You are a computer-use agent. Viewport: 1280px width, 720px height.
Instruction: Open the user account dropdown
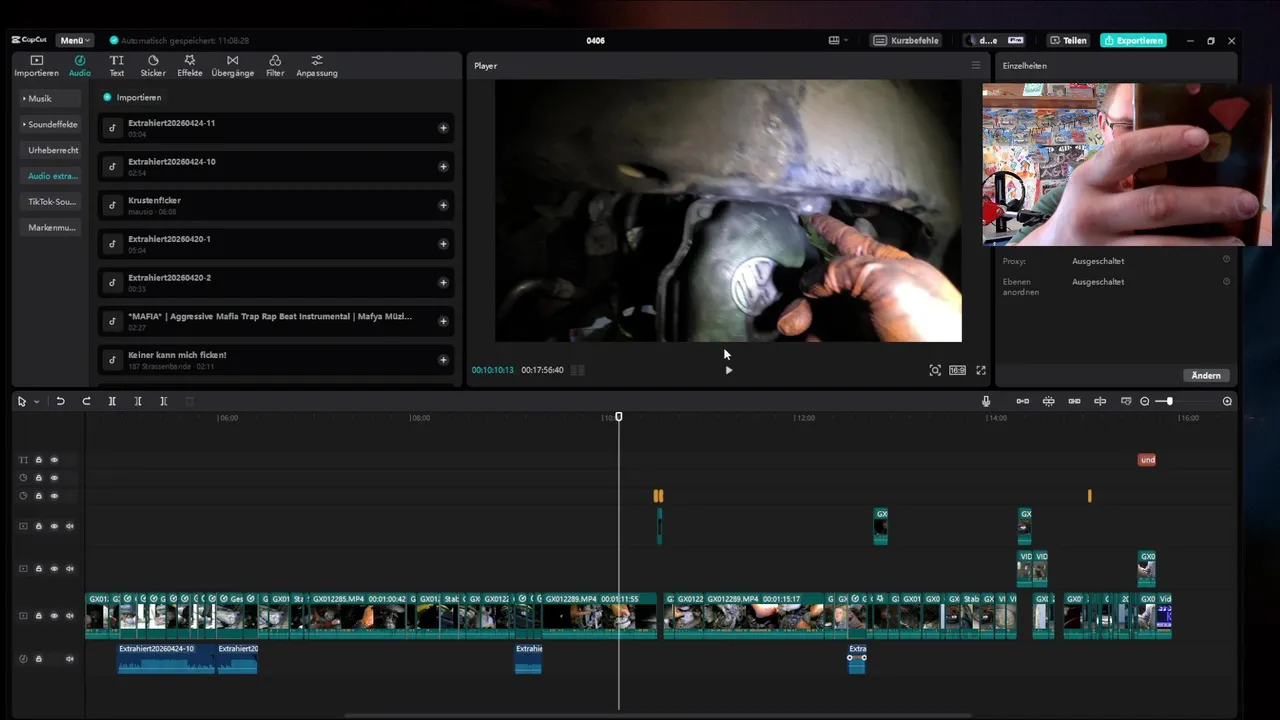[996, 40]
